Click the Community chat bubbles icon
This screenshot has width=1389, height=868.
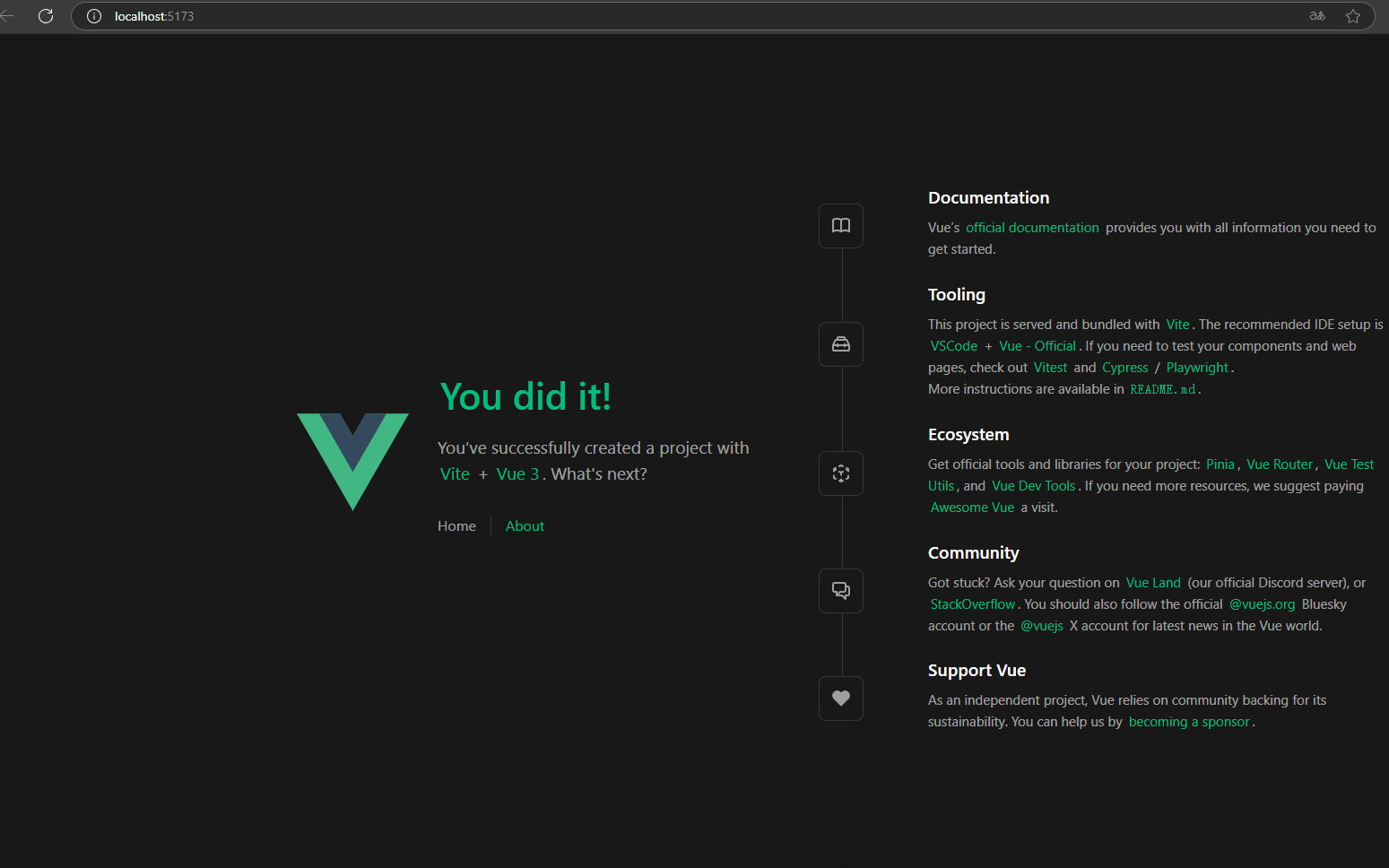(x=841, y=591)
